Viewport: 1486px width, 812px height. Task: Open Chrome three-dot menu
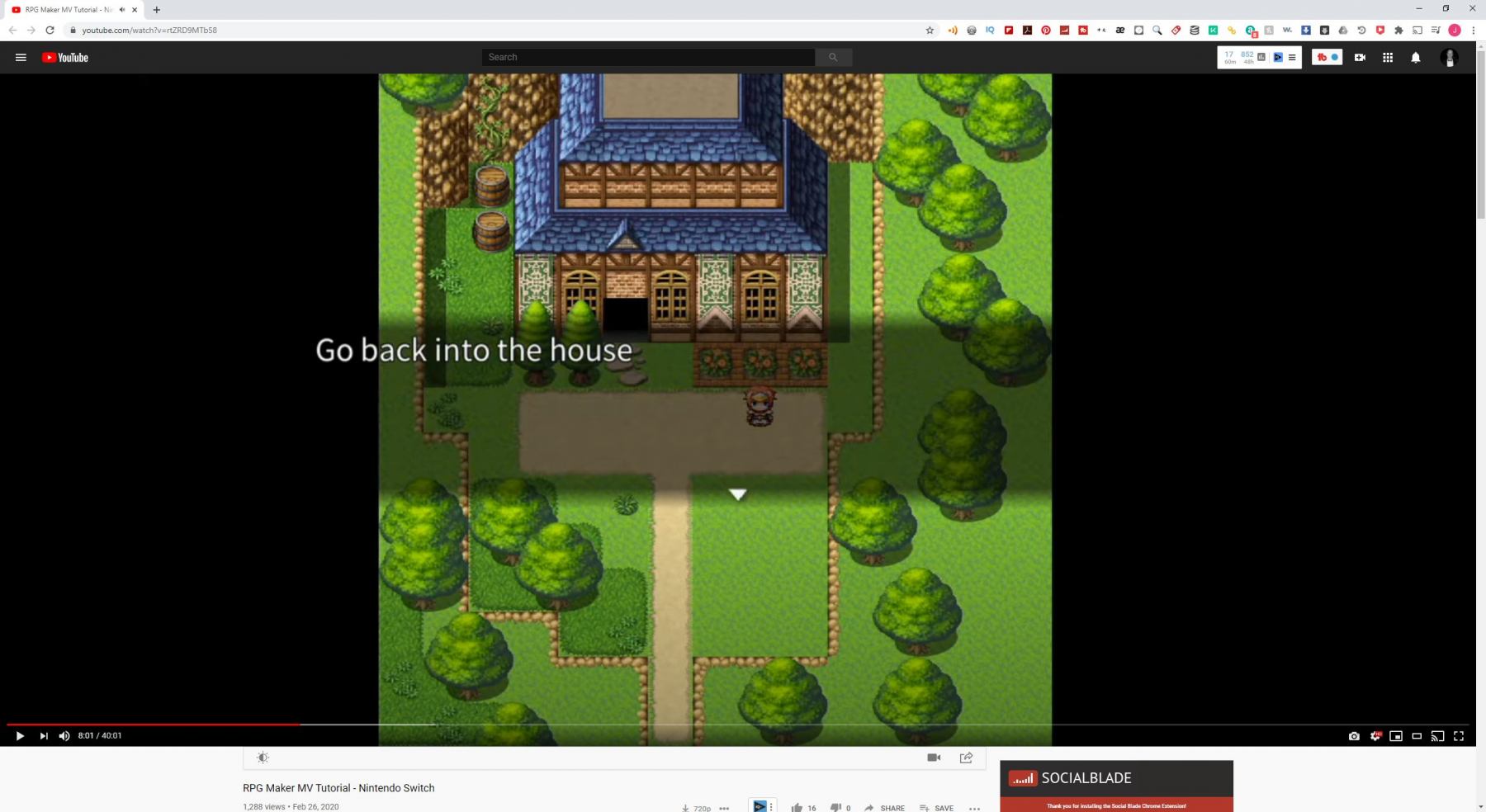(1474, 31)
